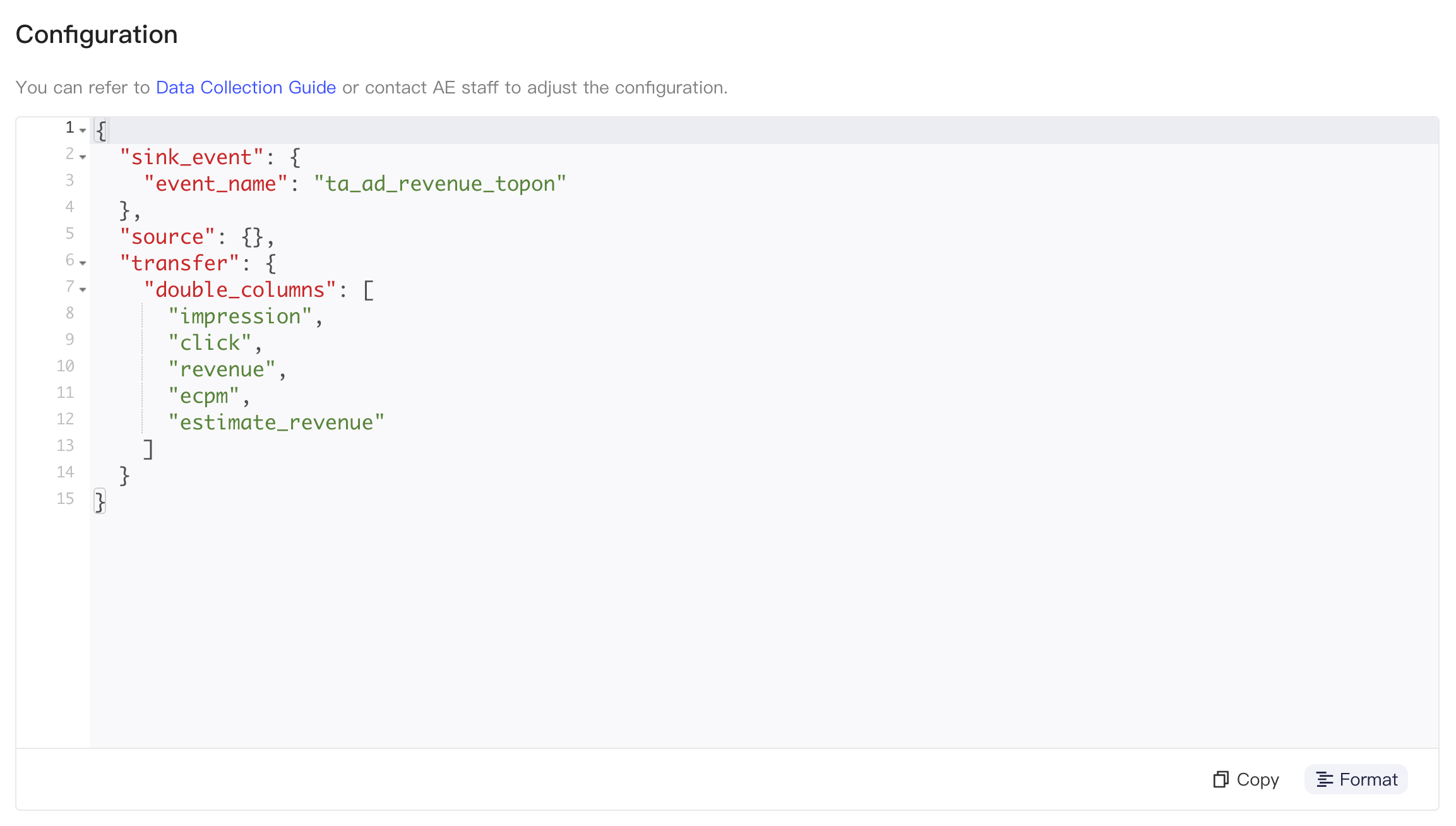The image size is (1456, 826).
Task: Click the "ecpm" array entry
Action: click(203, 396)
